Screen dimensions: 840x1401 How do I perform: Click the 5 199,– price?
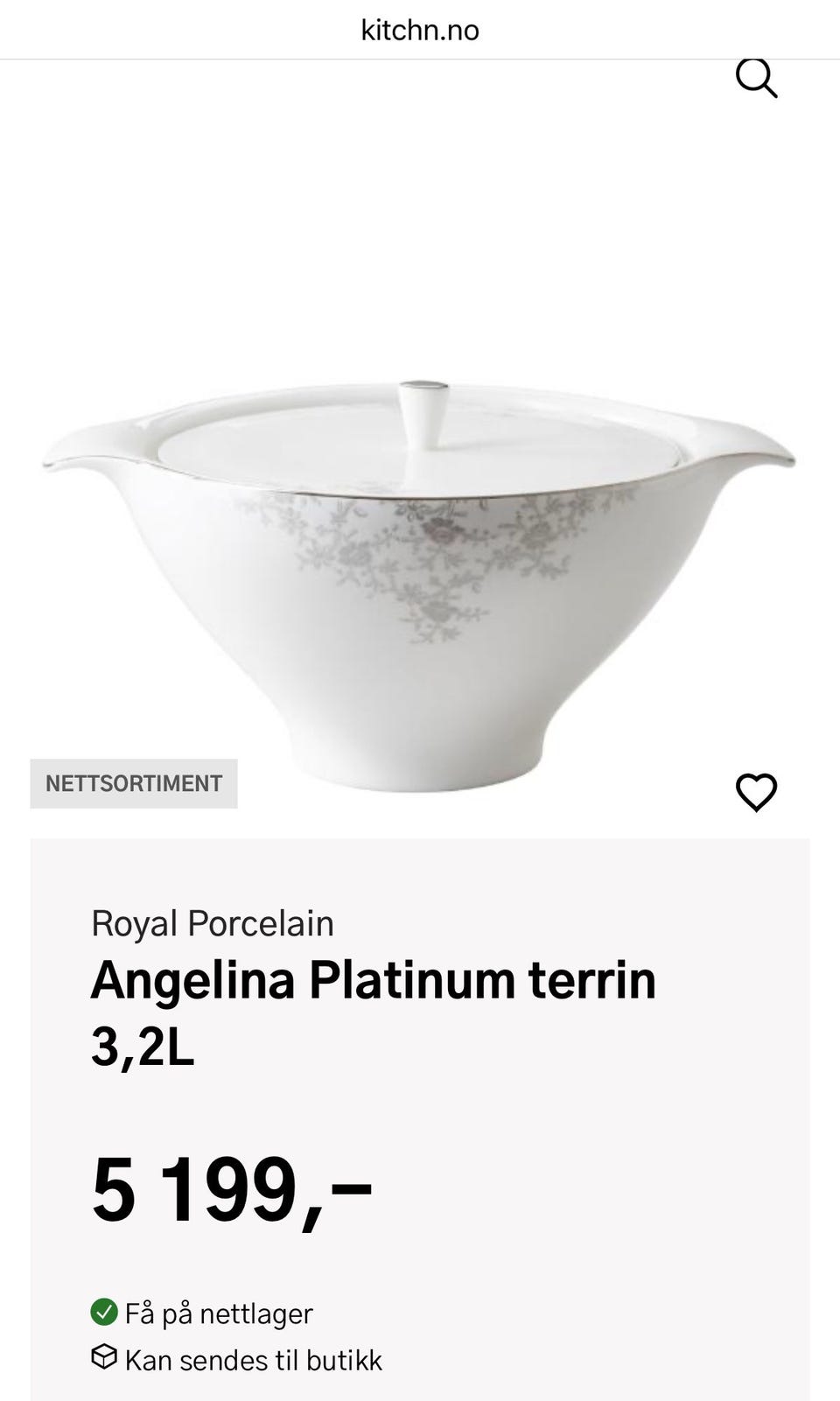pos(232,1190)
